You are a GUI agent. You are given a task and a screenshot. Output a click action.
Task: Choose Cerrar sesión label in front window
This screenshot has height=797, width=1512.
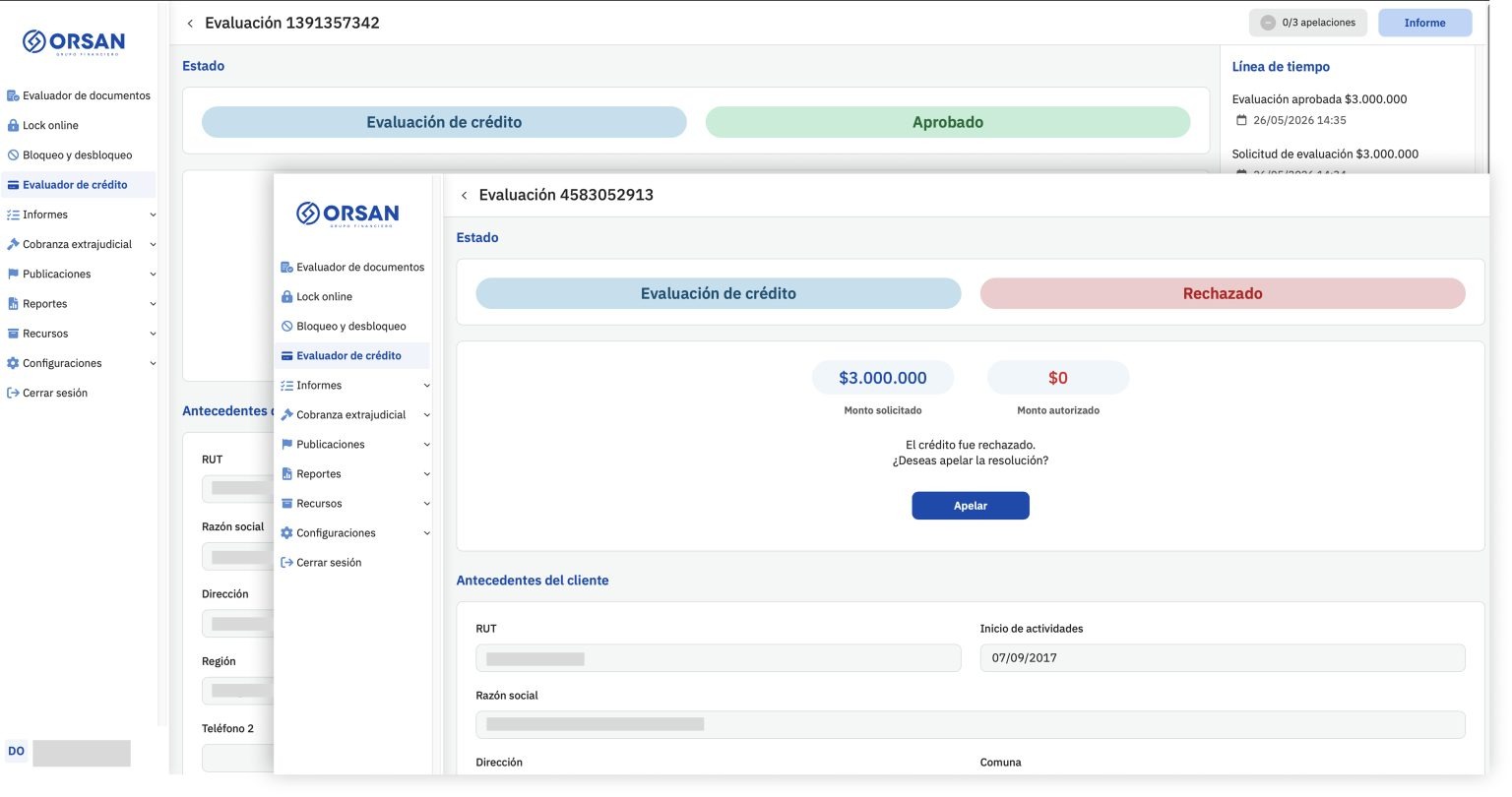click(x=329, y=562)
